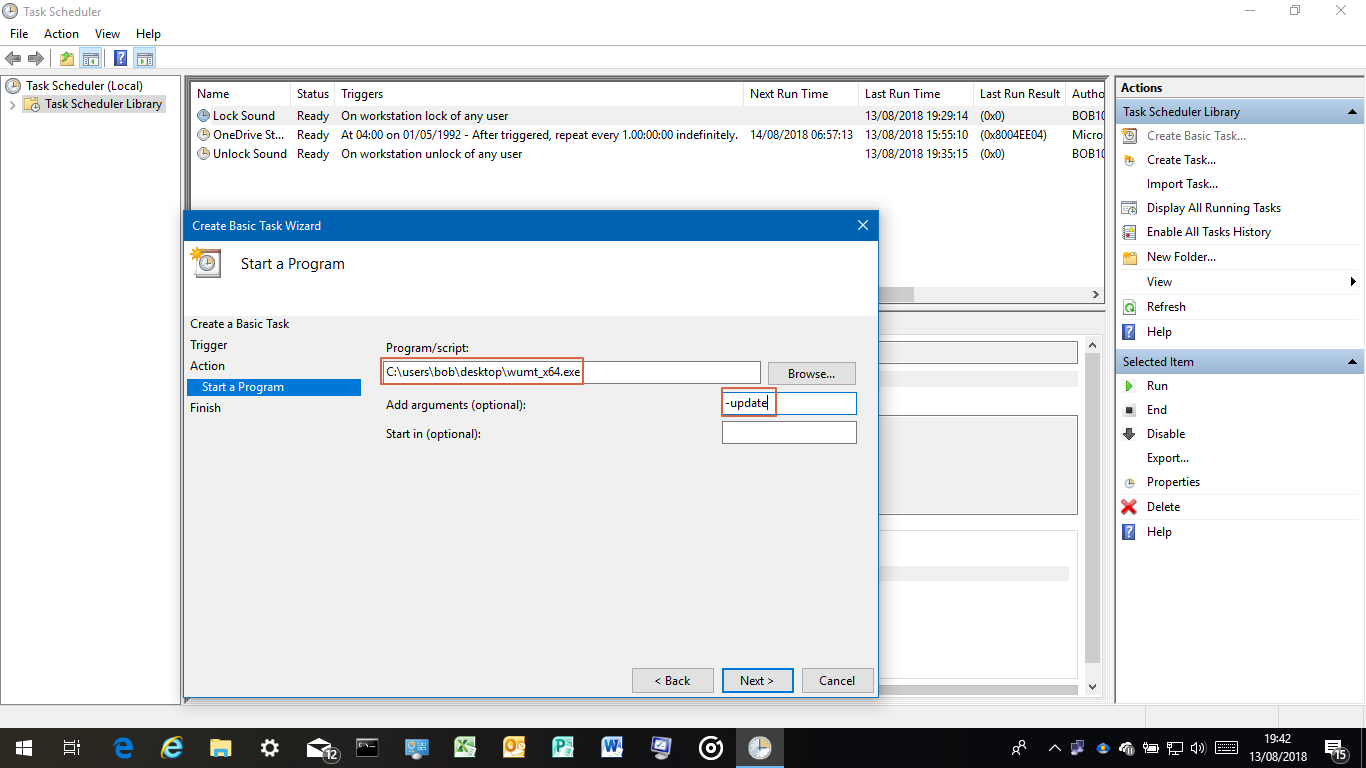This screenshot has height=768, width=1366.
Task: Sort tasks by Next Run Time column
Action: coord(789,94)
